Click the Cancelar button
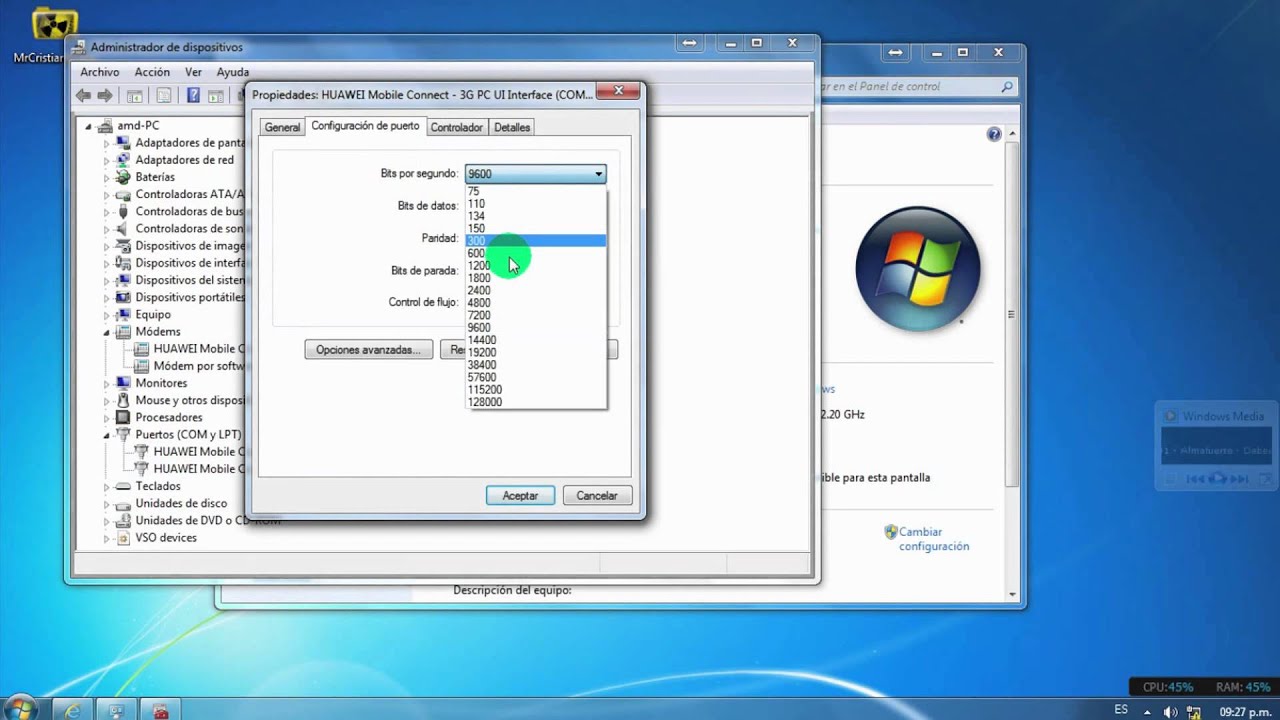Viewport: 1280px width, 720px height. pos(597,495)
